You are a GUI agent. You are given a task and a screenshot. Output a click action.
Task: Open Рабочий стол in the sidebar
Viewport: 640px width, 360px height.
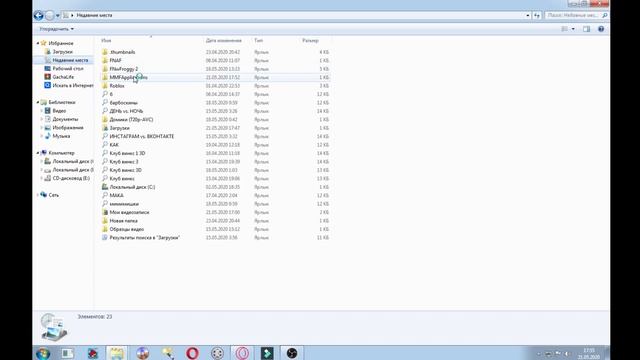coord(68,69)
